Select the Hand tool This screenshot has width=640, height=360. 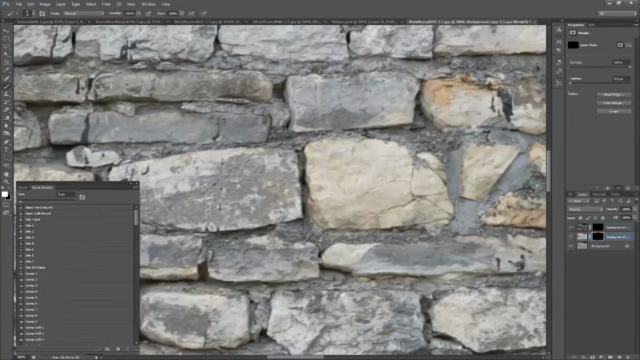click(x=6, y=173)
